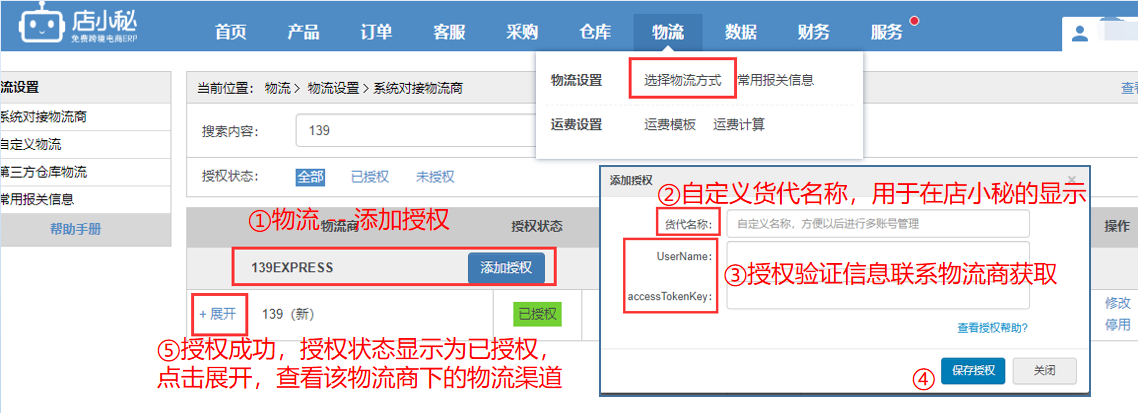
Task: Open the 首页 menu
Action: tap(231, 32)
